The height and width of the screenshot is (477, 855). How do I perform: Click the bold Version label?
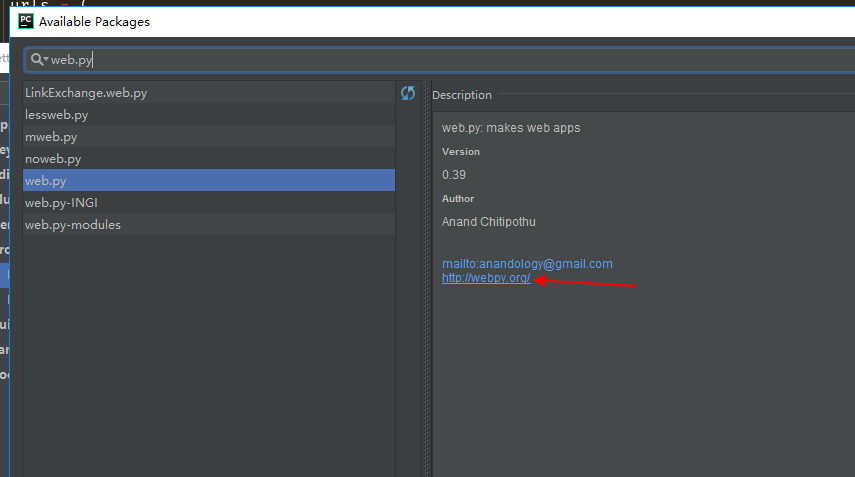coord(461,152)
